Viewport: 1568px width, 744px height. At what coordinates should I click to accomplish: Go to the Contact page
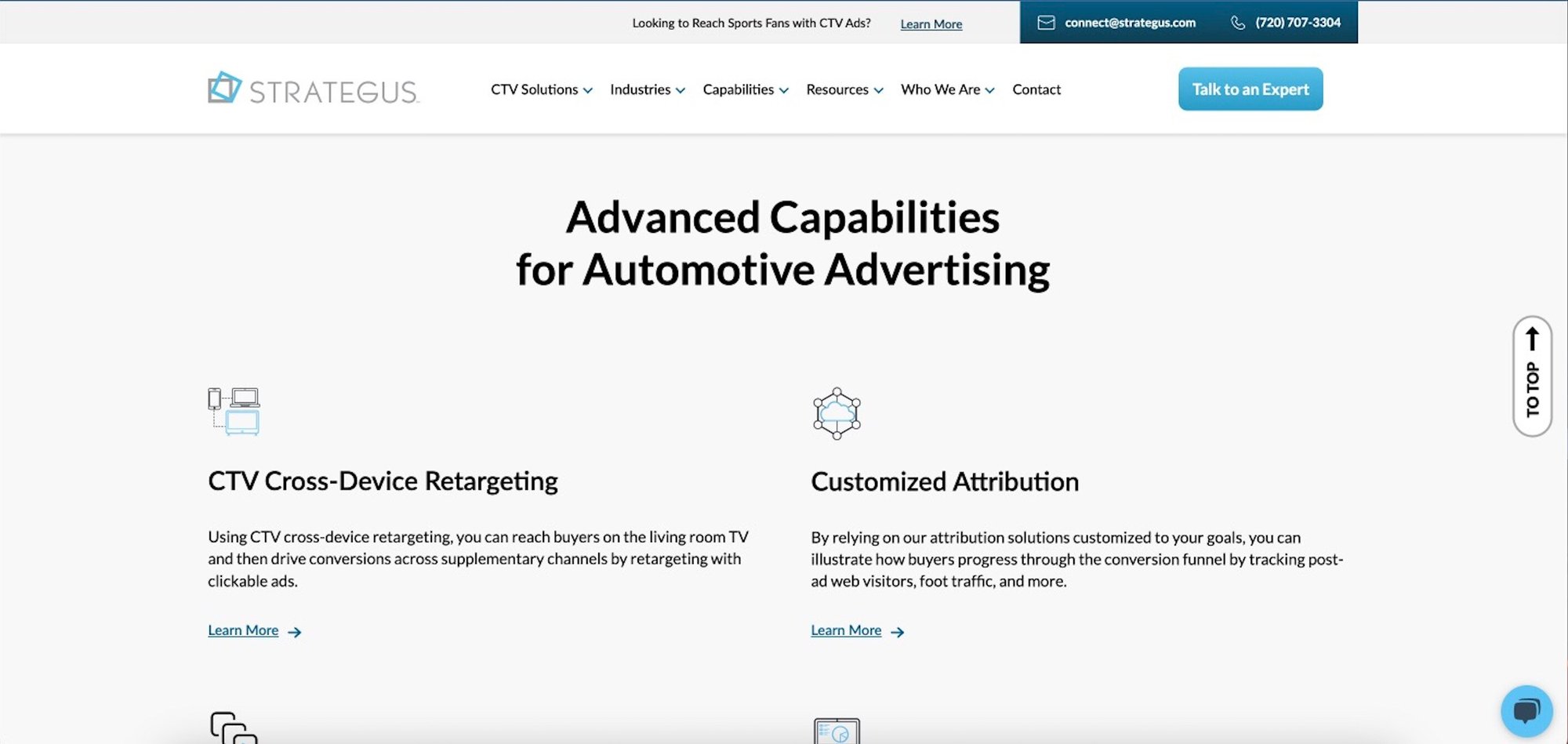point(1036,89)
